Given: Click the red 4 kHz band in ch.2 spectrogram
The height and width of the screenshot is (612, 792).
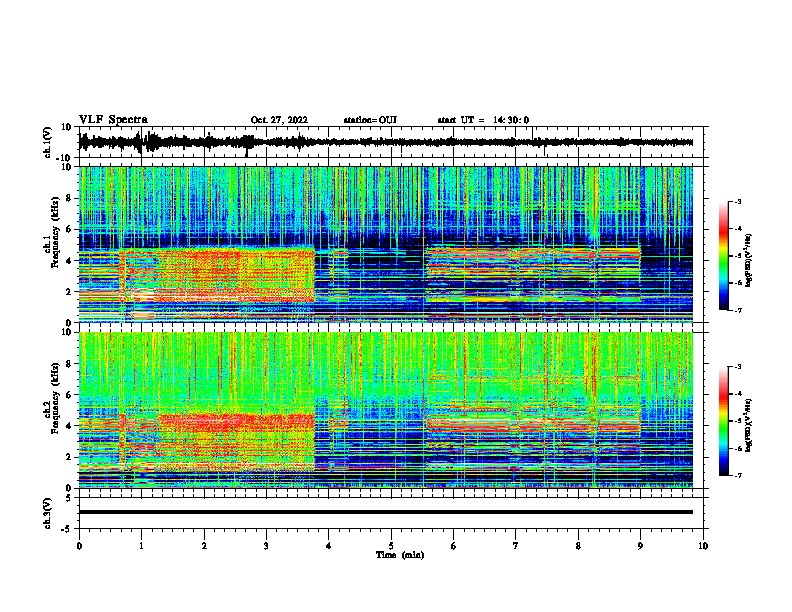Looking at the screenshot, I should point(237,422).
